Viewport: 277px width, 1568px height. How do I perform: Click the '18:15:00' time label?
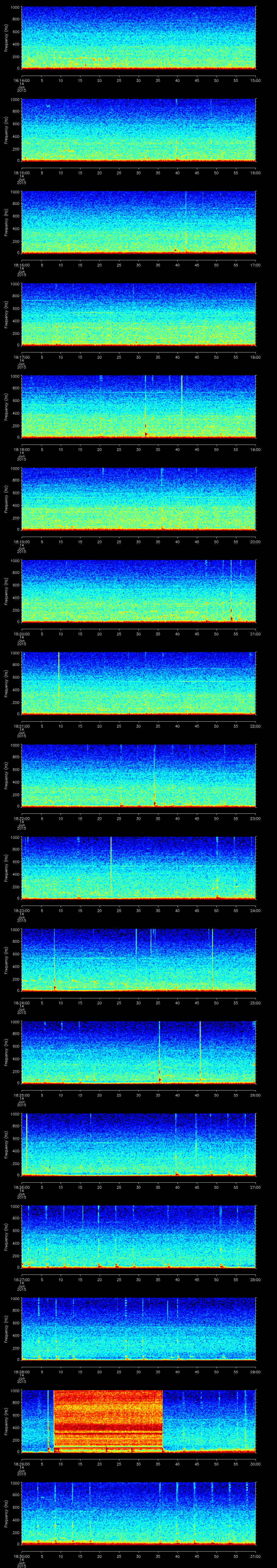tap(21, 173)
